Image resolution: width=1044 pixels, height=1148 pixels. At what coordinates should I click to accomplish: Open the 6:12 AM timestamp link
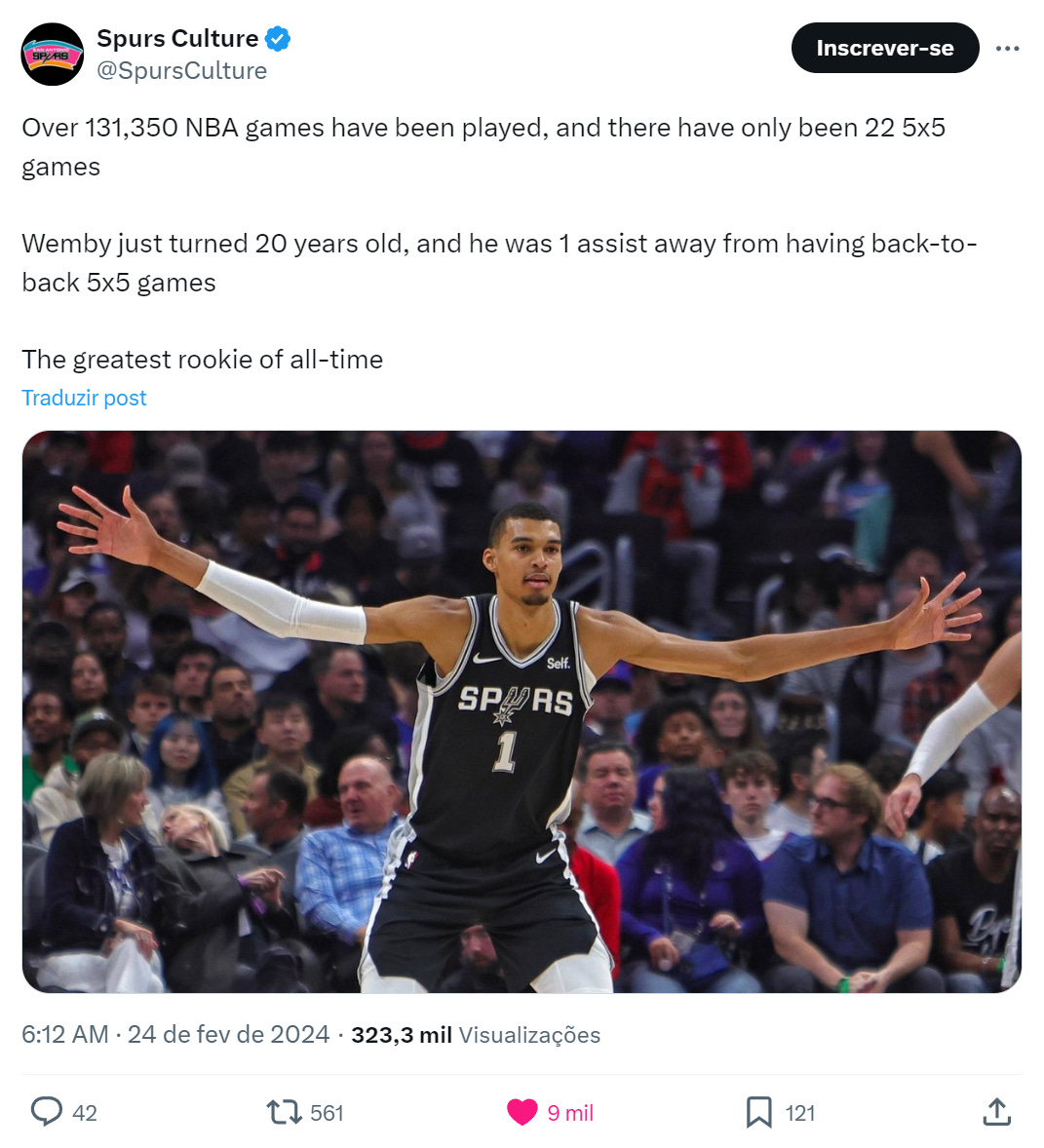[x=65, y=1035]
